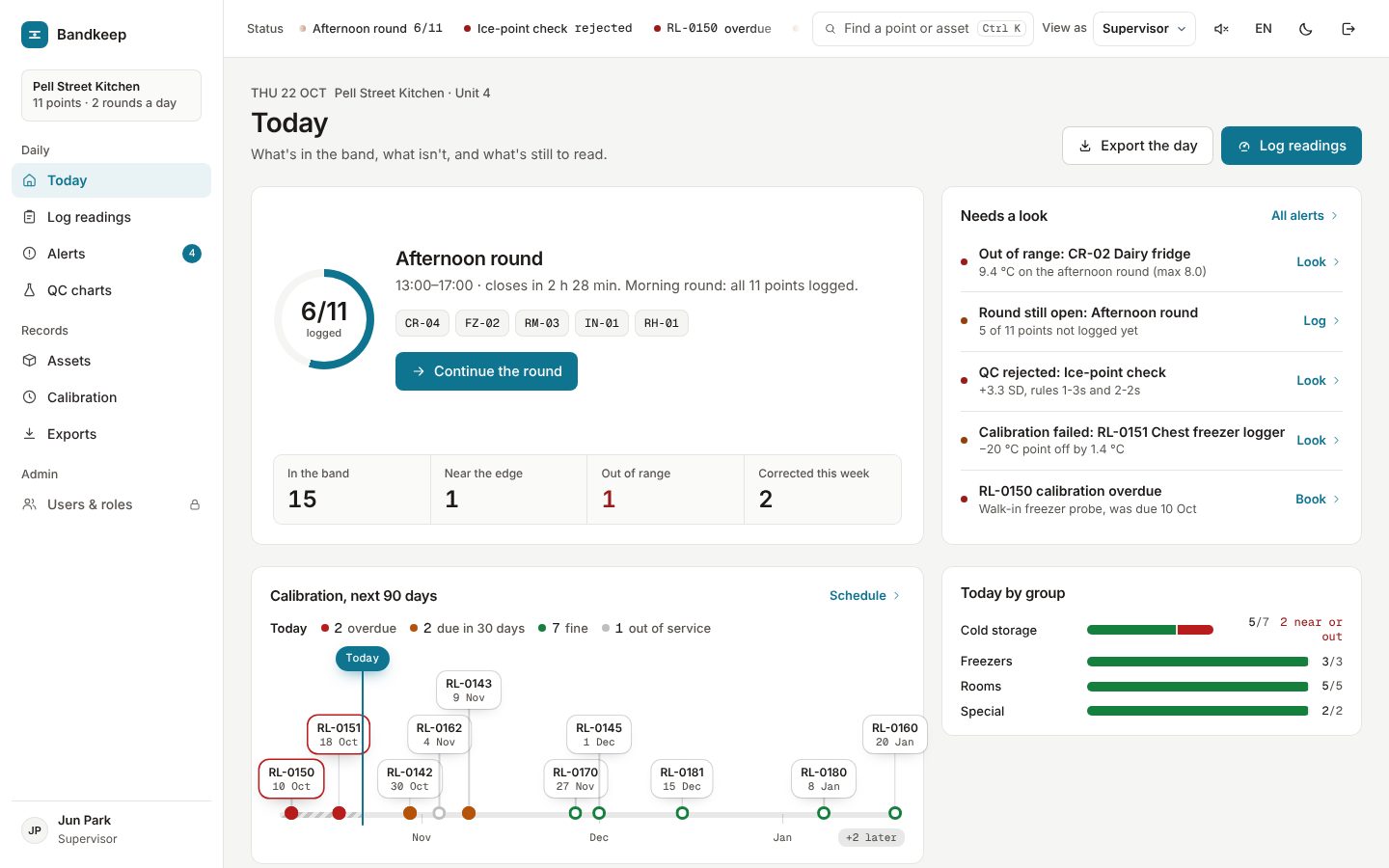This screenshot has width=1389, height=868.
Task: Open the calibration Schedule link
Action: (x=865, y=596)
